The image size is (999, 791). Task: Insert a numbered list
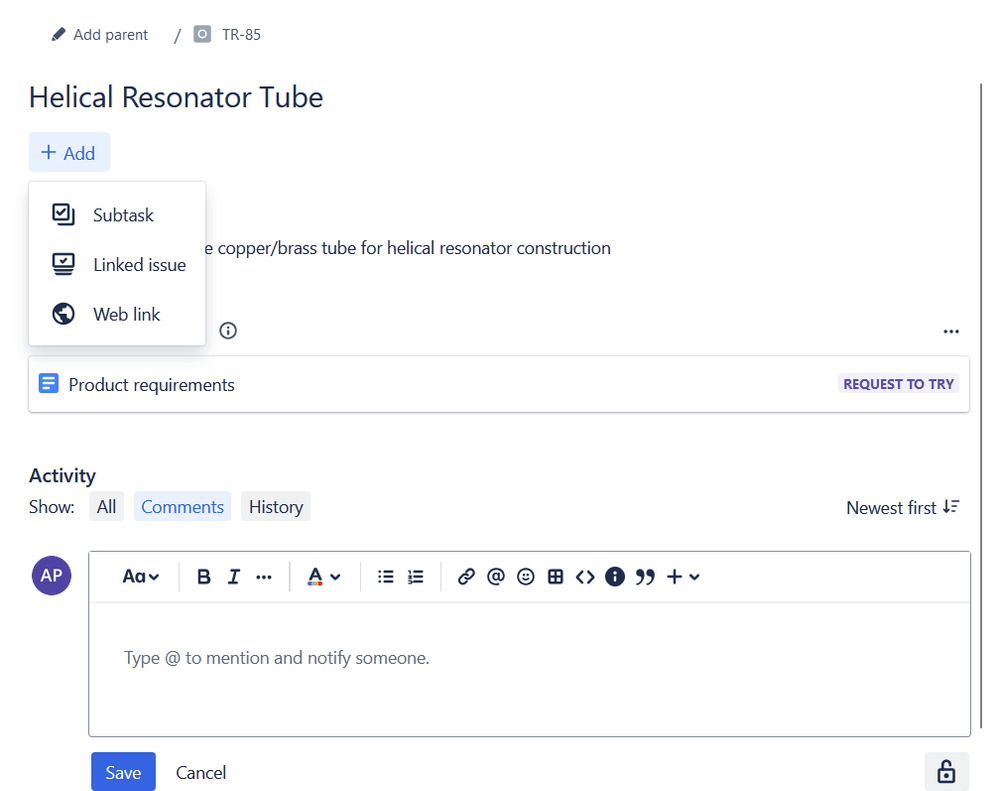tap(415, 576)
